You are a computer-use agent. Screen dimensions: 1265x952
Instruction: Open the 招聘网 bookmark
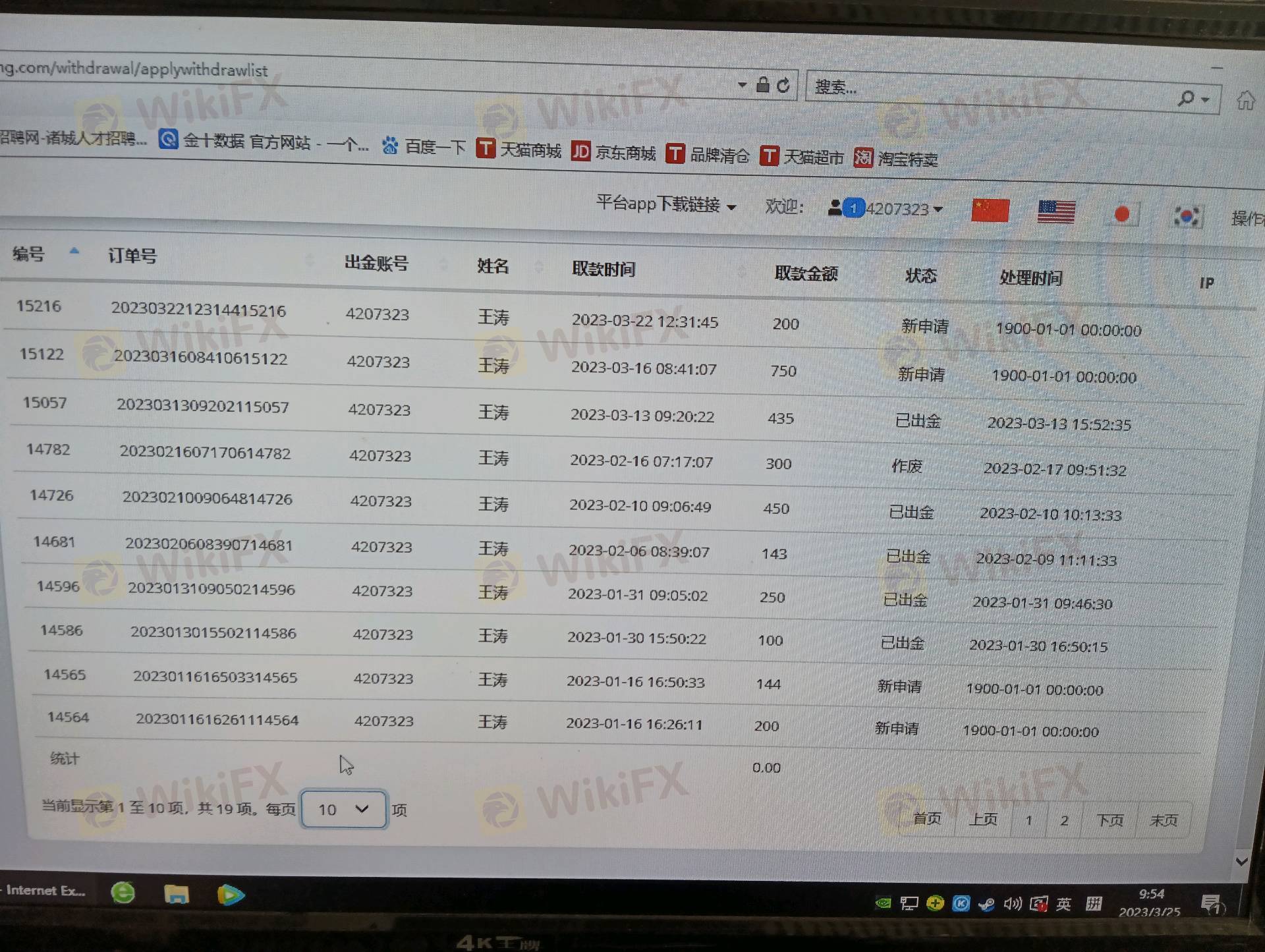click(72, 138)
